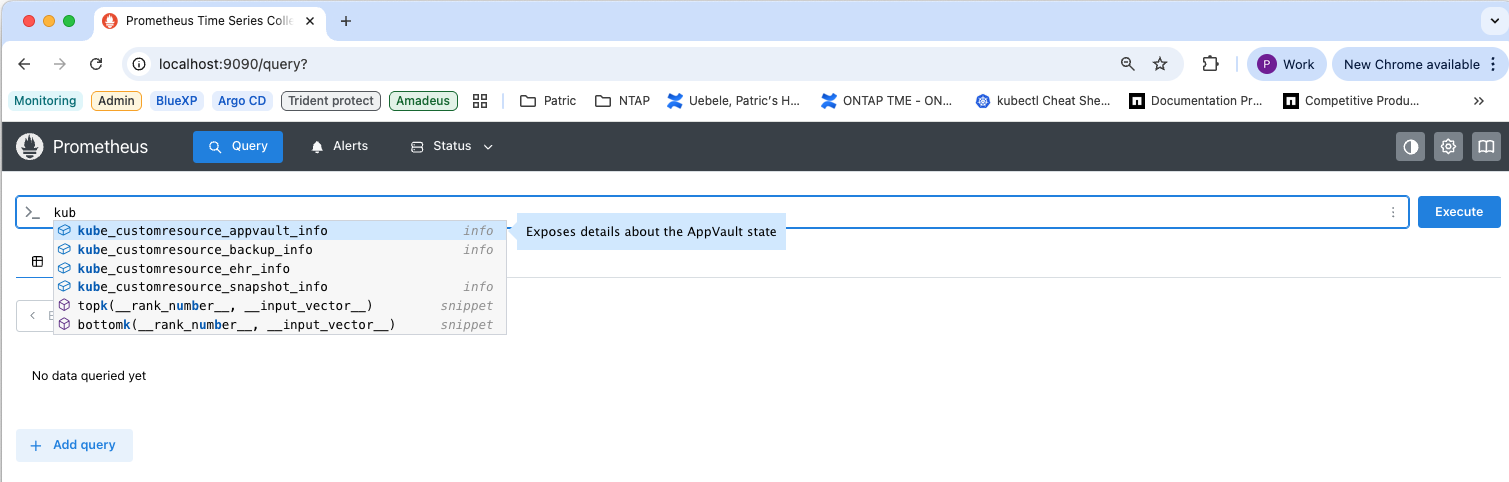Open the Amadeus bookmark group
The height and width of the screenshot is (482, 1509).
[x=423, y=101]
